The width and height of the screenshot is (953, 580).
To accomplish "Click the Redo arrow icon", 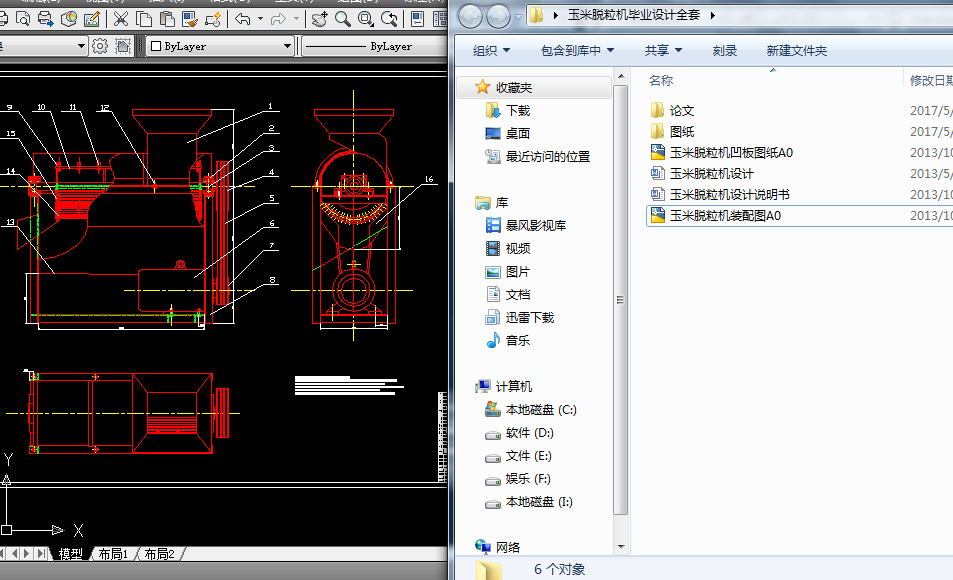I will click(x=278, y=19).
